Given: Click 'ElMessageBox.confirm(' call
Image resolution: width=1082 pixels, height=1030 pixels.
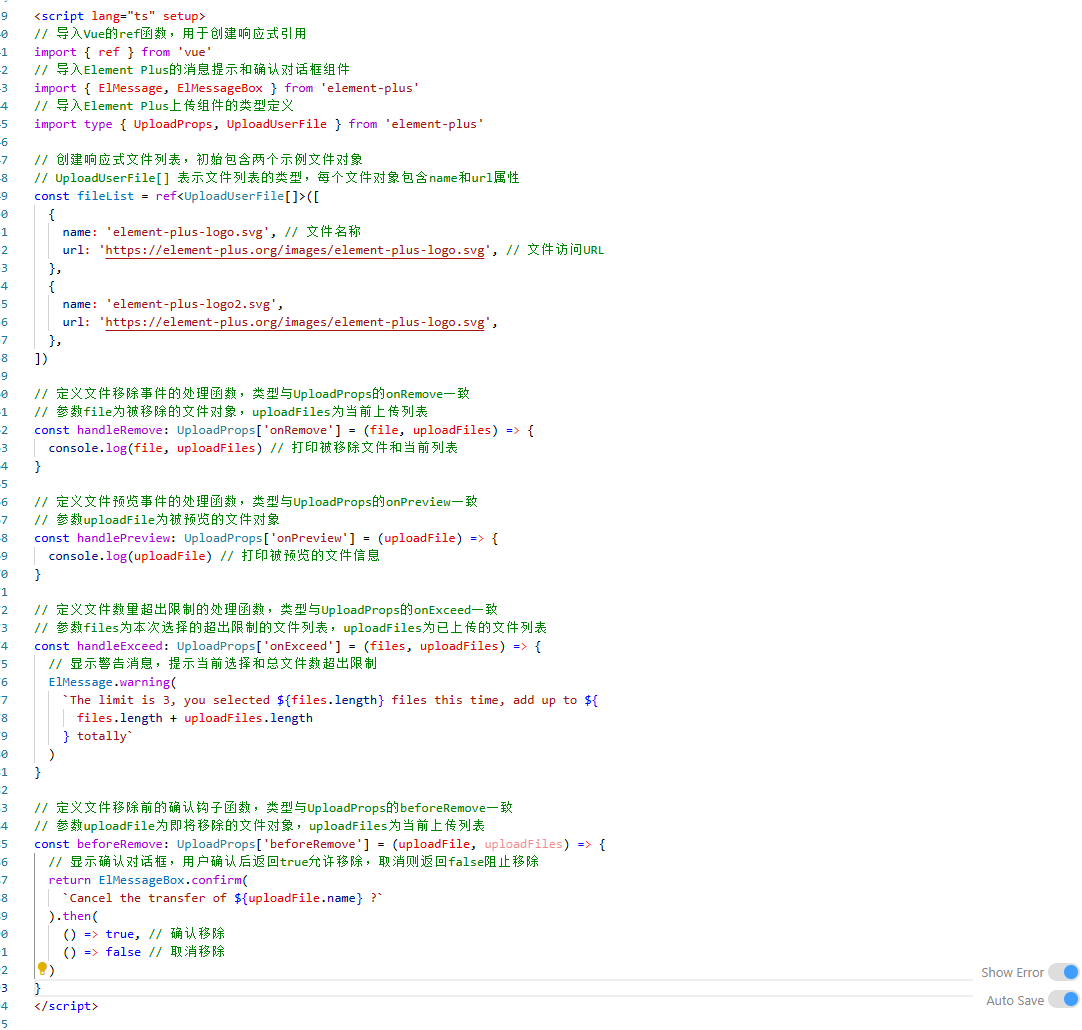Looking at the screenshot, I should pos(173,880).
